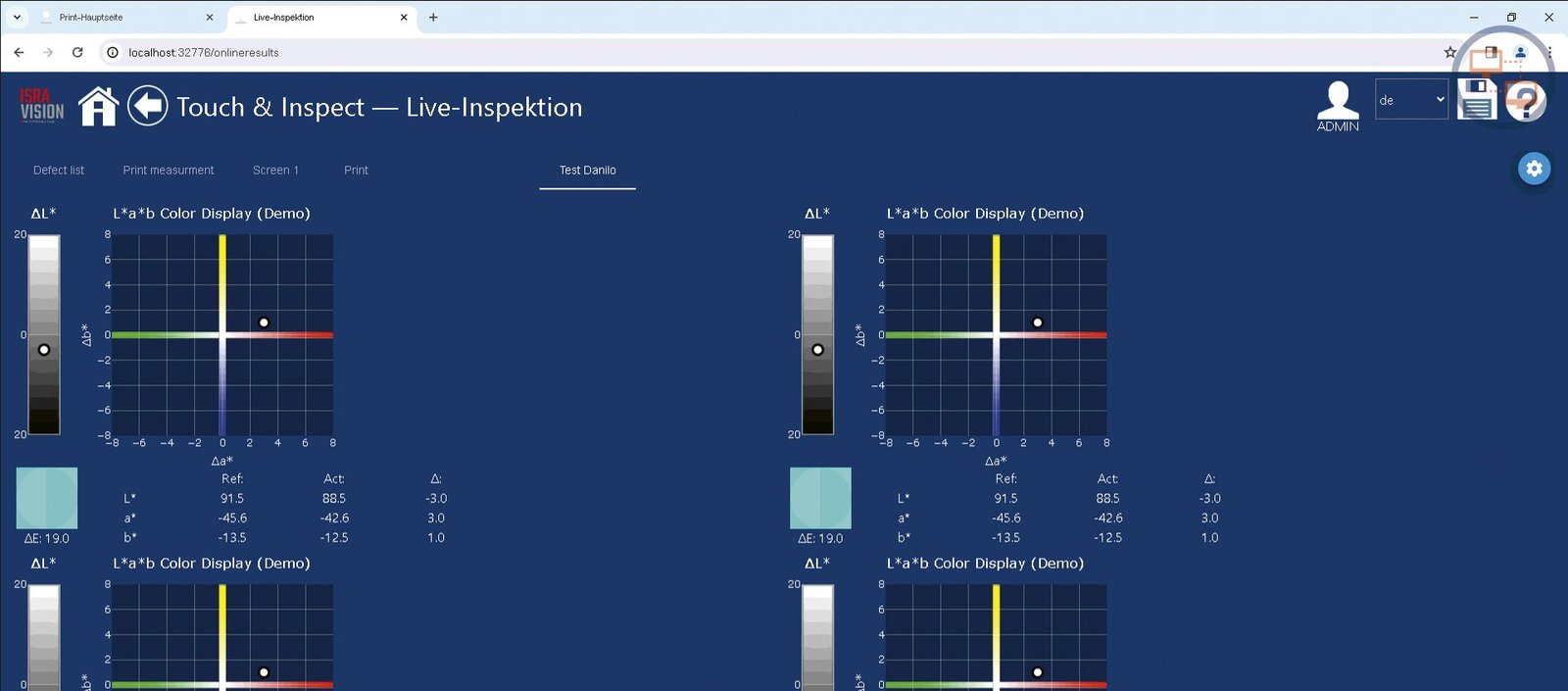Open settings with the blue gear button
The image size is (1568, 691).
[x=1535, y=169]
